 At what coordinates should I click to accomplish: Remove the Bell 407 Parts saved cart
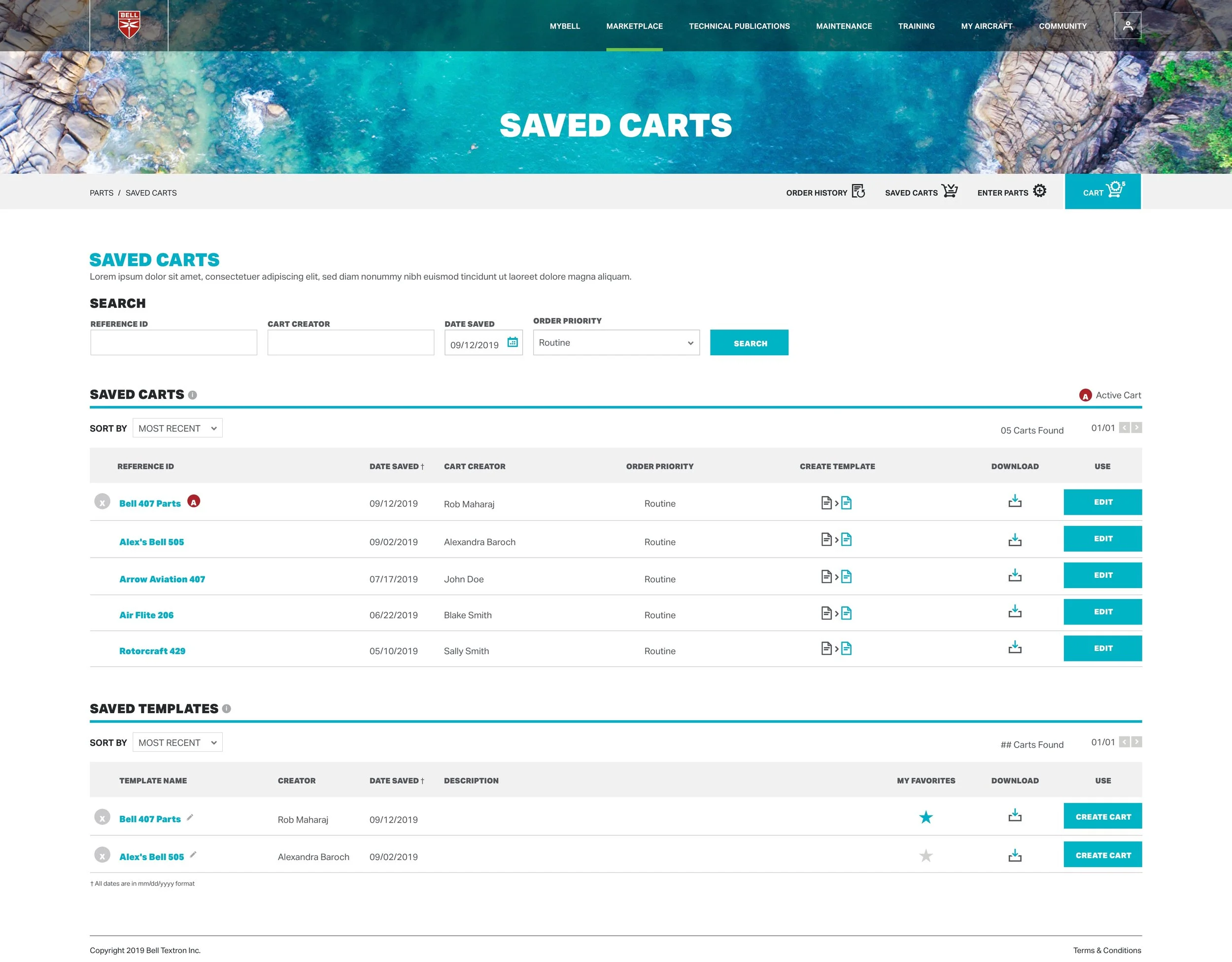click(x=102, y=501)
